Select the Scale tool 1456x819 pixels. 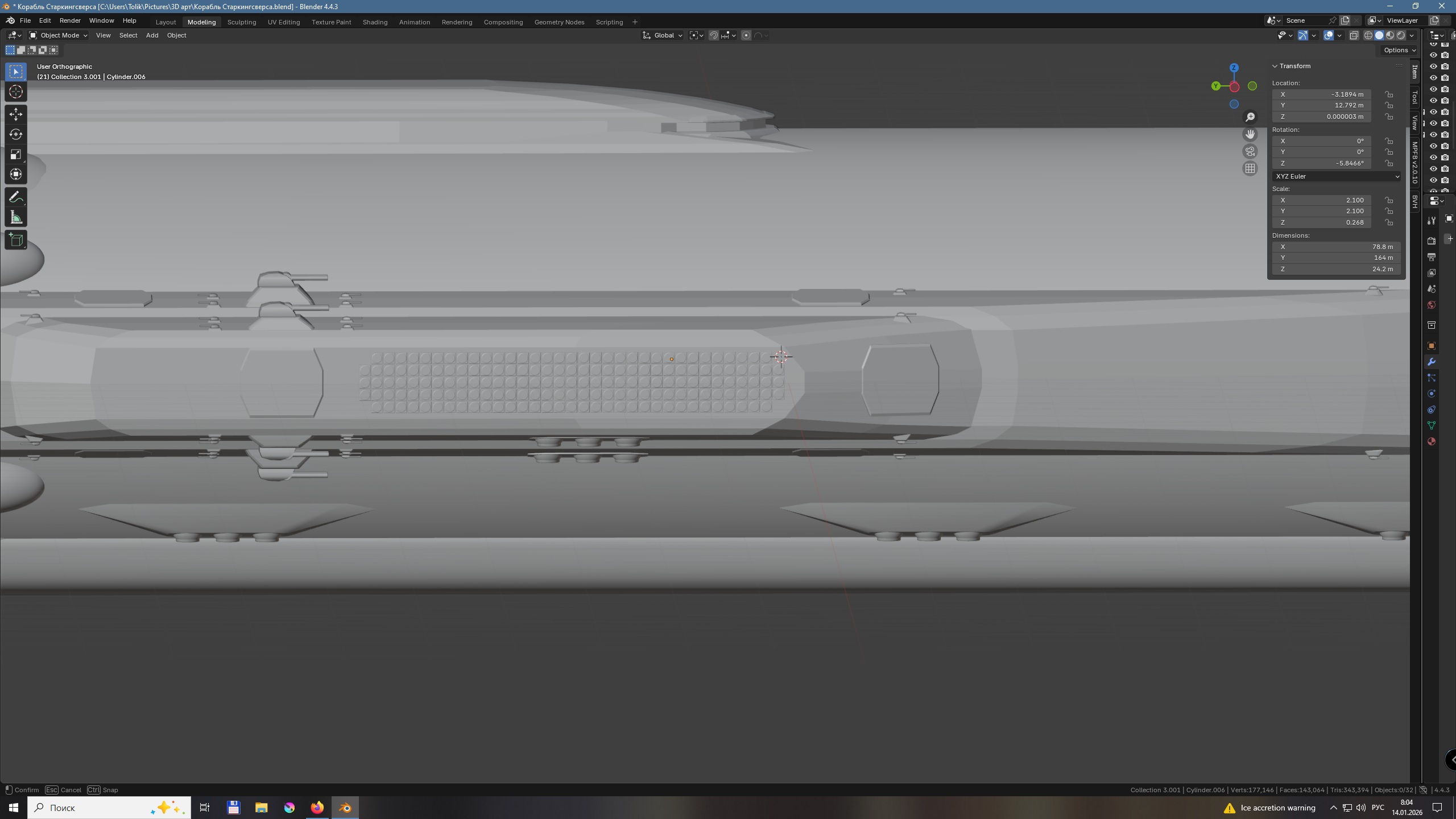click(16, 154)
